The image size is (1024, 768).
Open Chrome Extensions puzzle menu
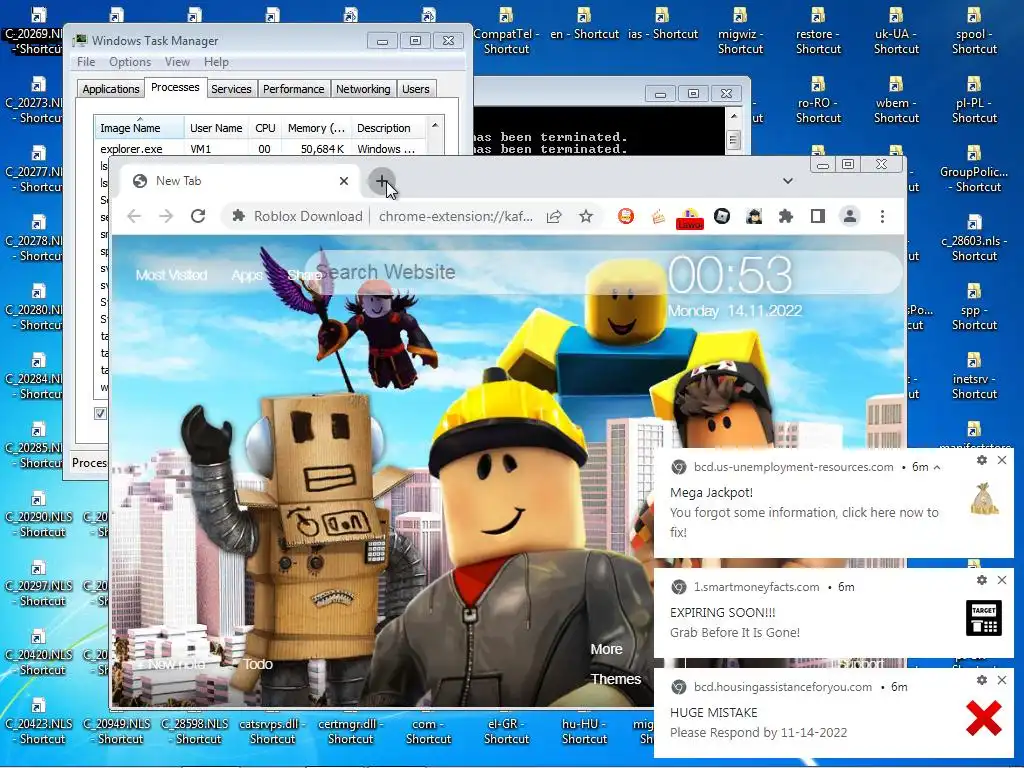[x=786, y=216]
